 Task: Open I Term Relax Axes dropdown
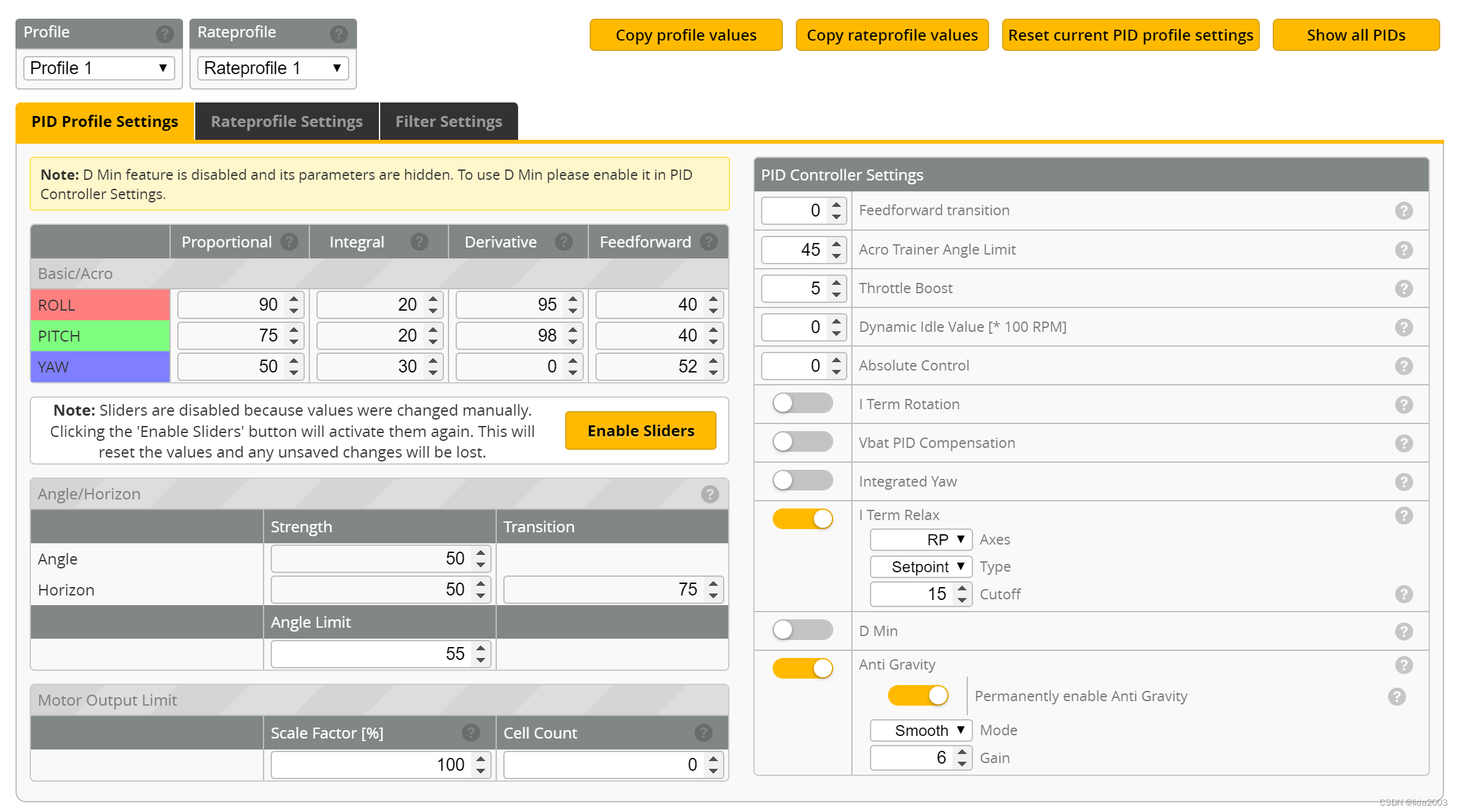click(x=920, y=539)
